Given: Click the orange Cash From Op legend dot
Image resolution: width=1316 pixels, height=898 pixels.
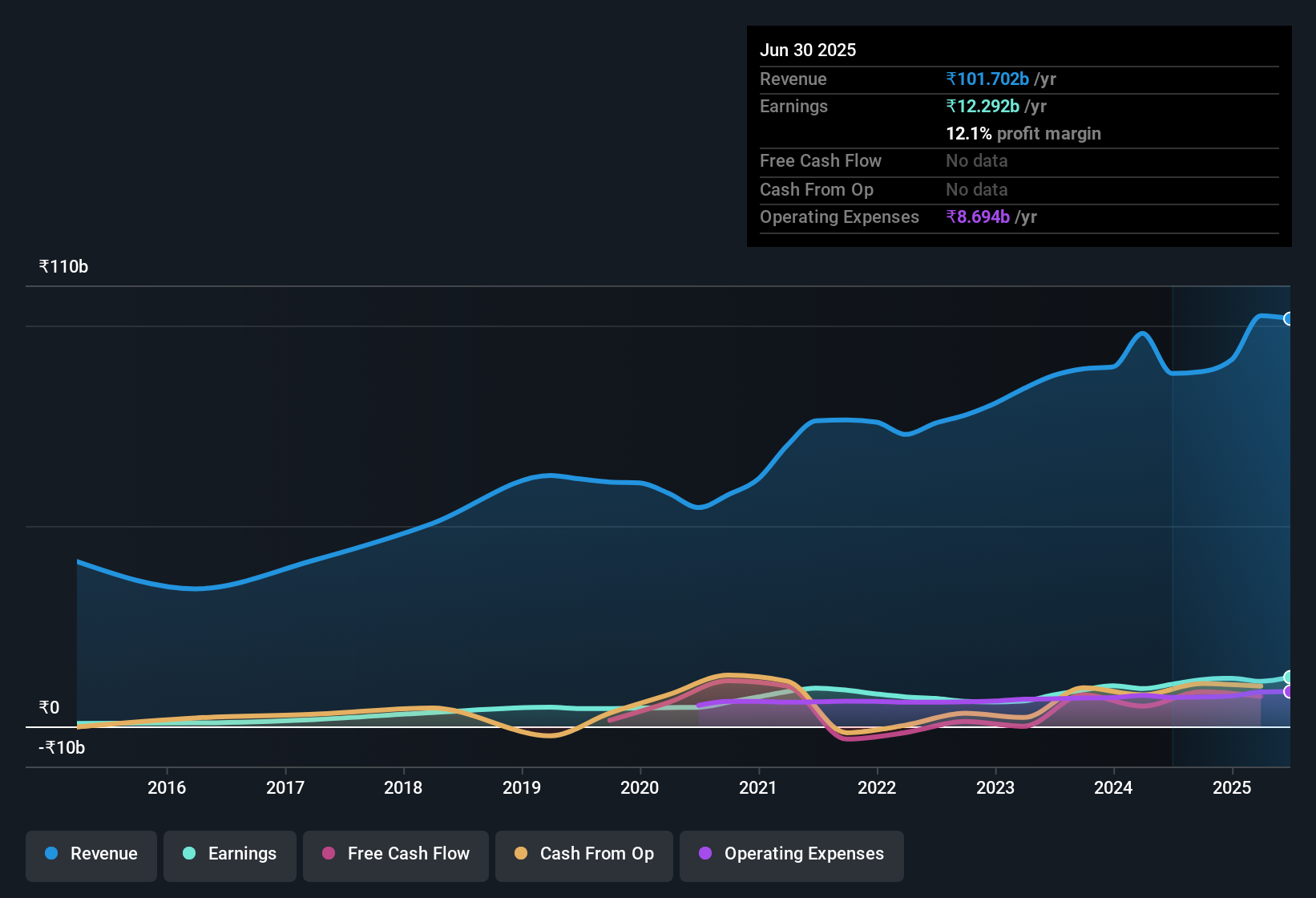Looking at the screenshot, I should click(x=521, y=854).
